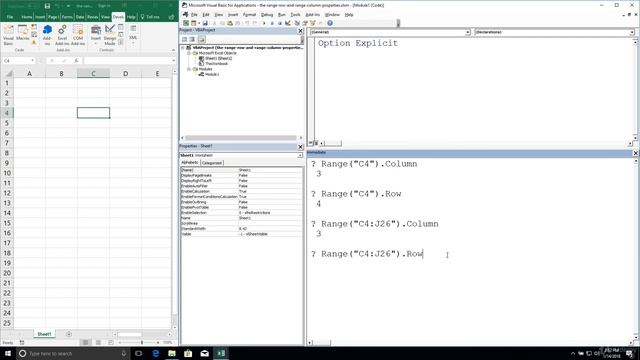Image resolution: width=640 pixels, height=360 pixels.
Task: Select the Sheet1 worksheet tab
Action: [44, 334]
